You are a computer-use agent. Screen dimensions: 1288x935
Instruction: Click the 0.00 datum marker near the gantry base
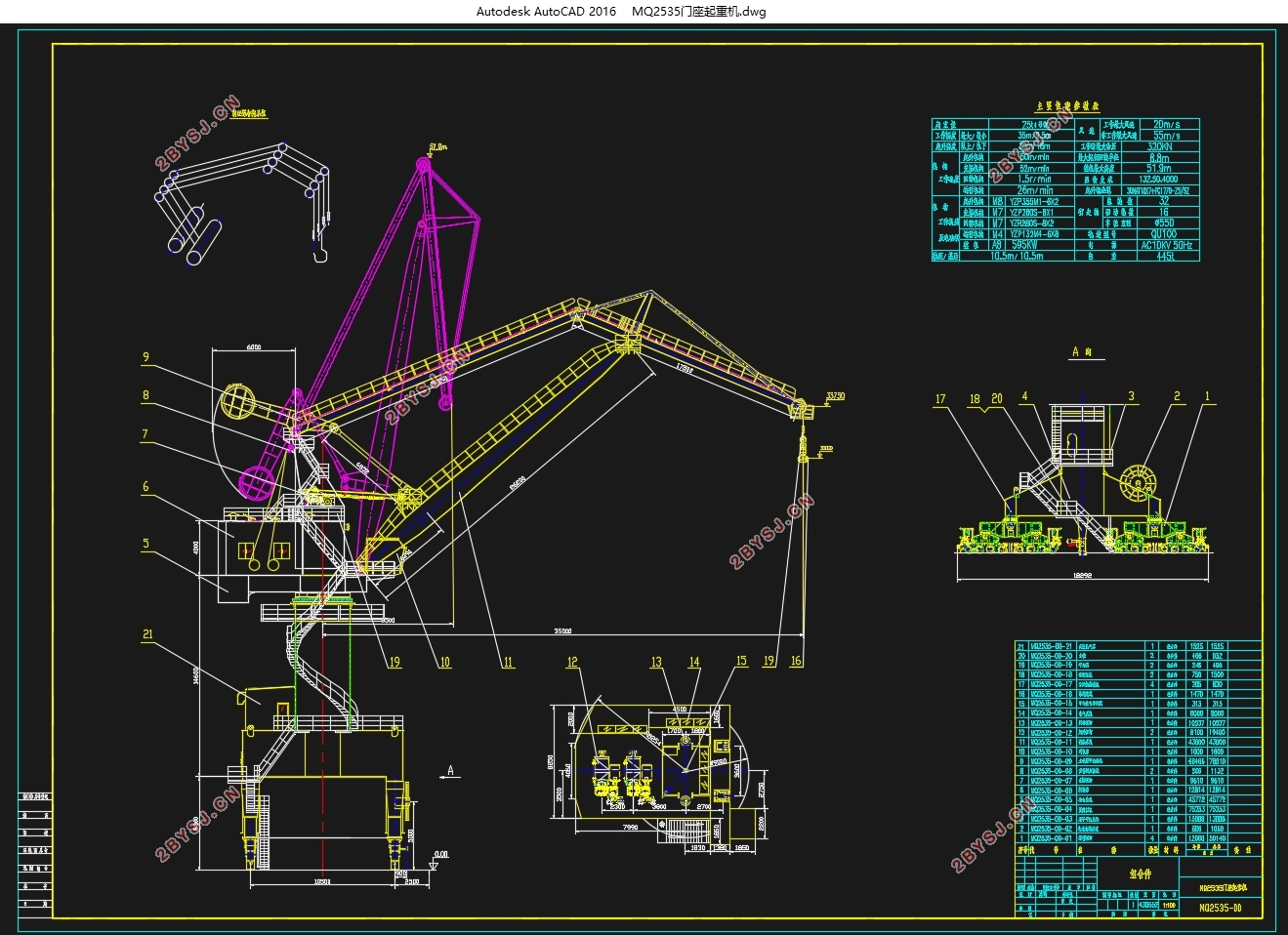(439, 855)
